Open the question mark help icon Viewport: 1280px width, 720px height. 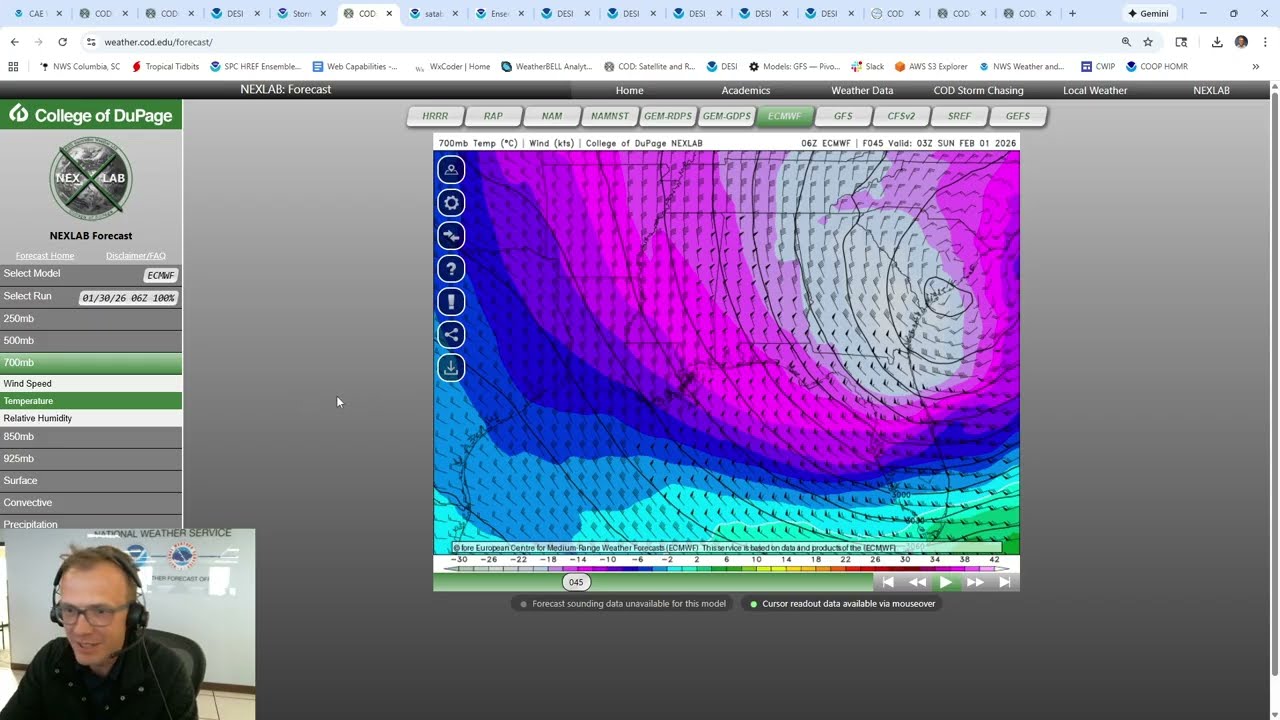[x=451, y=269]
